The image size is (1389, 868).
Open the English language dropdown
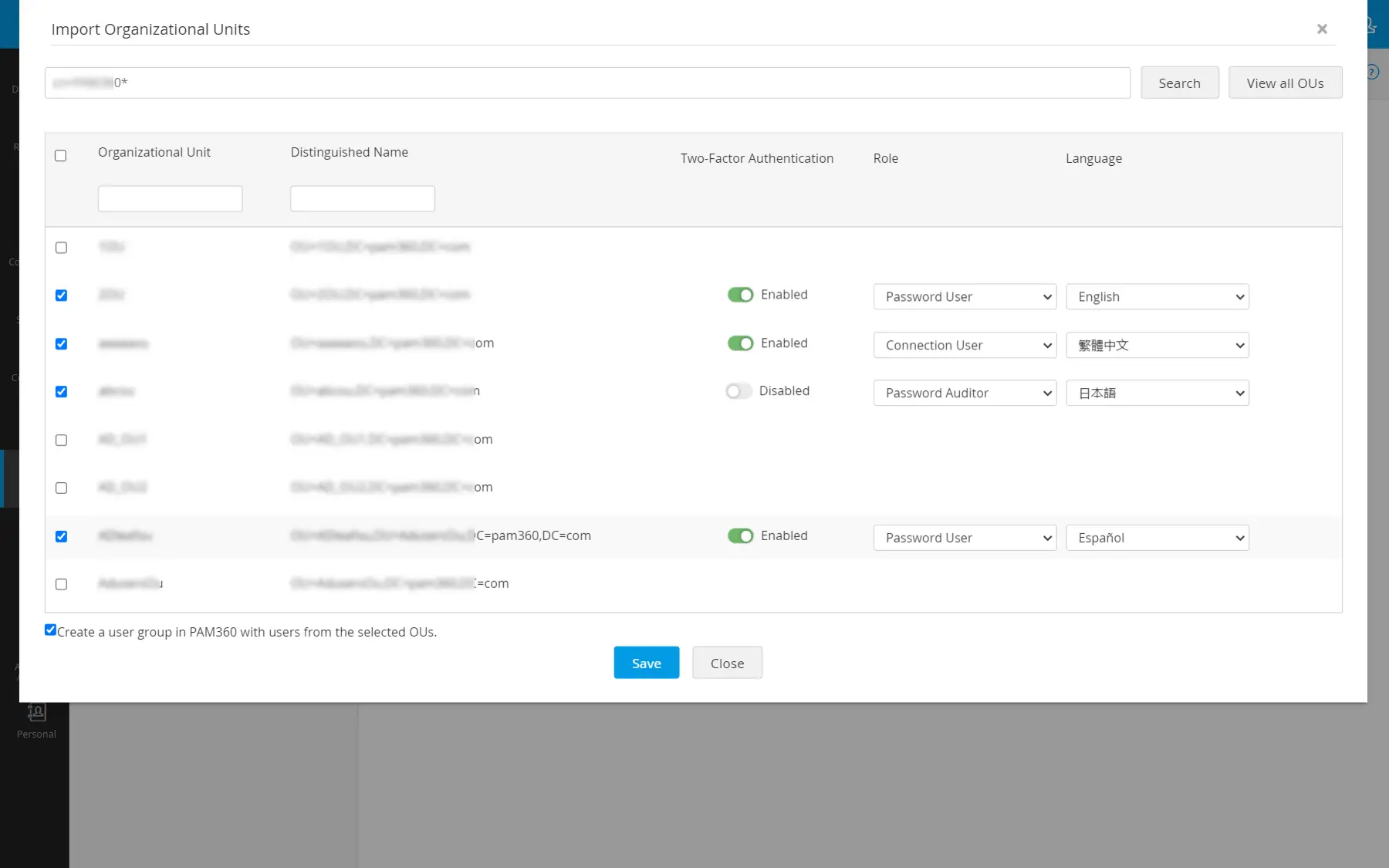[x=1157, y=296]
